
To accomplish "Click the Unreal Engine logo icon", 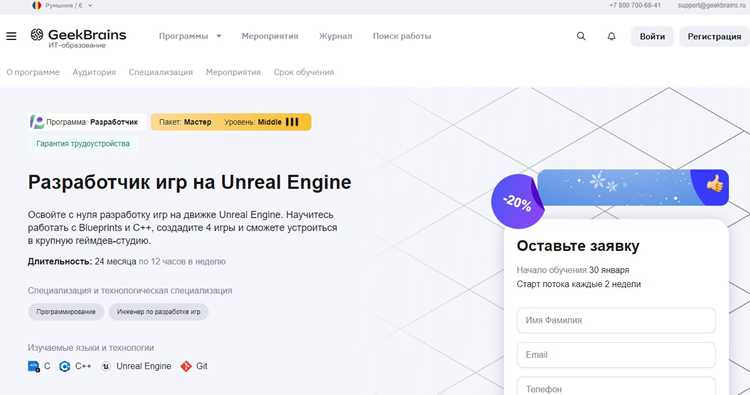I will click(106, 366).
